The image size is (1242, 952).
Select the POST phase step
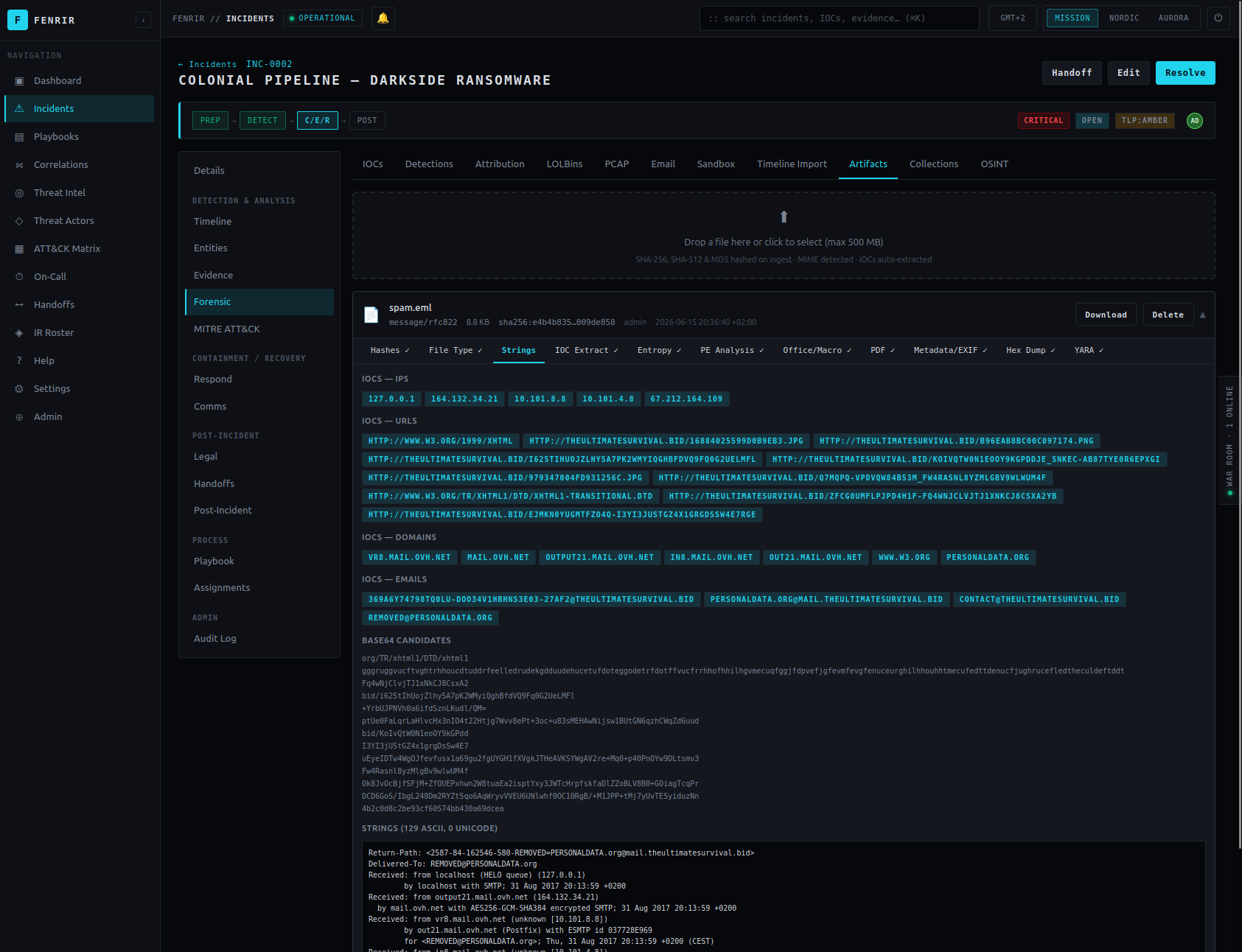click(367, 121)
